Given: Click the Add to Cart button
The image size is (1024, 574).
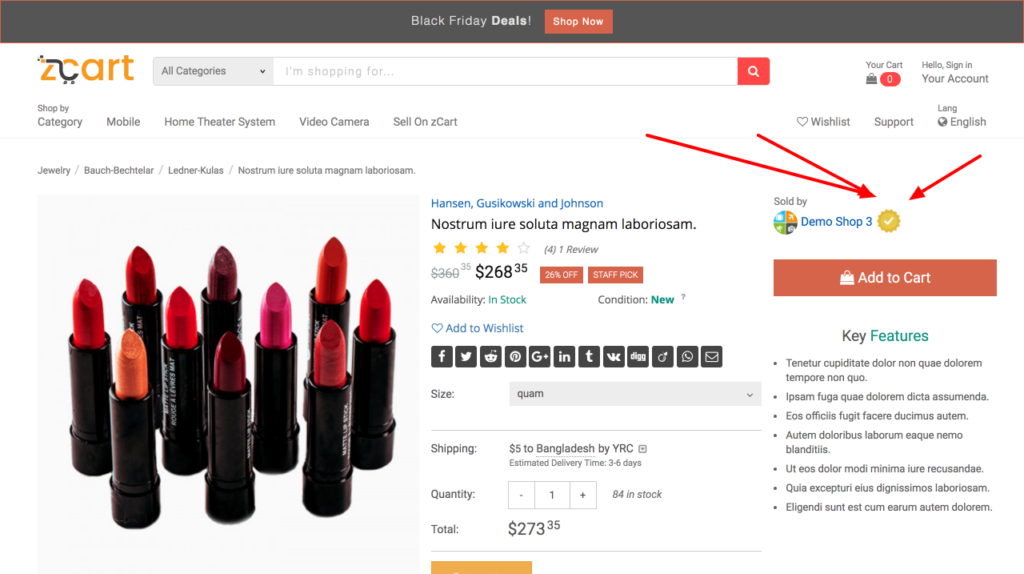Looking at the screenshot, I should pyautogui.click(x=885, y=278).
